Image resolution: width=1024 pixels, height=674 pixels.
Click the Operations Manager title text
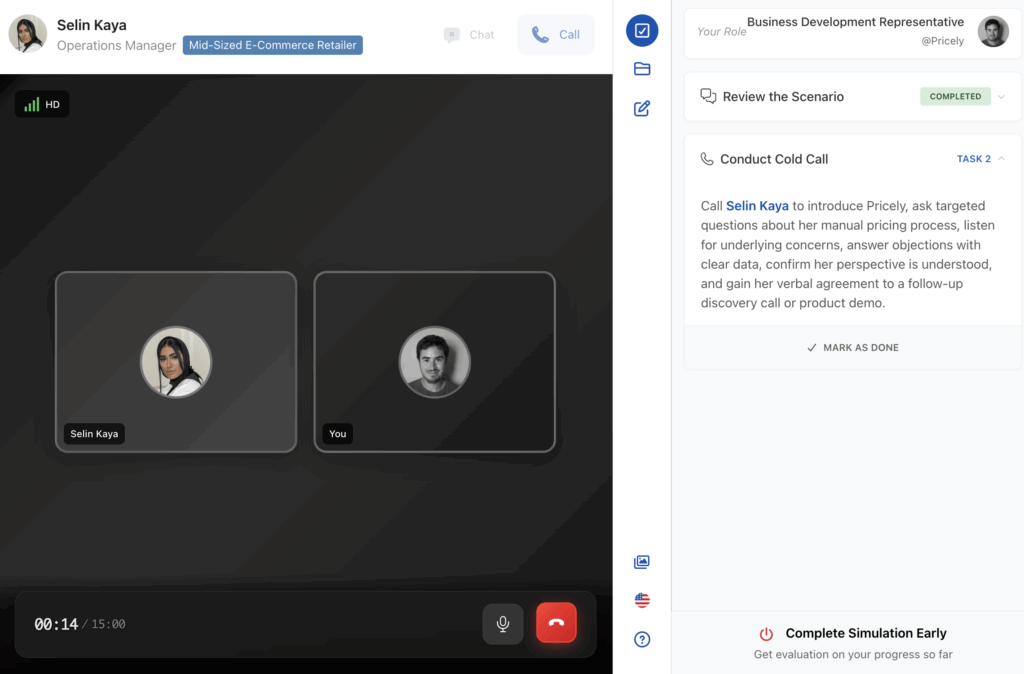tap(116, 45)
